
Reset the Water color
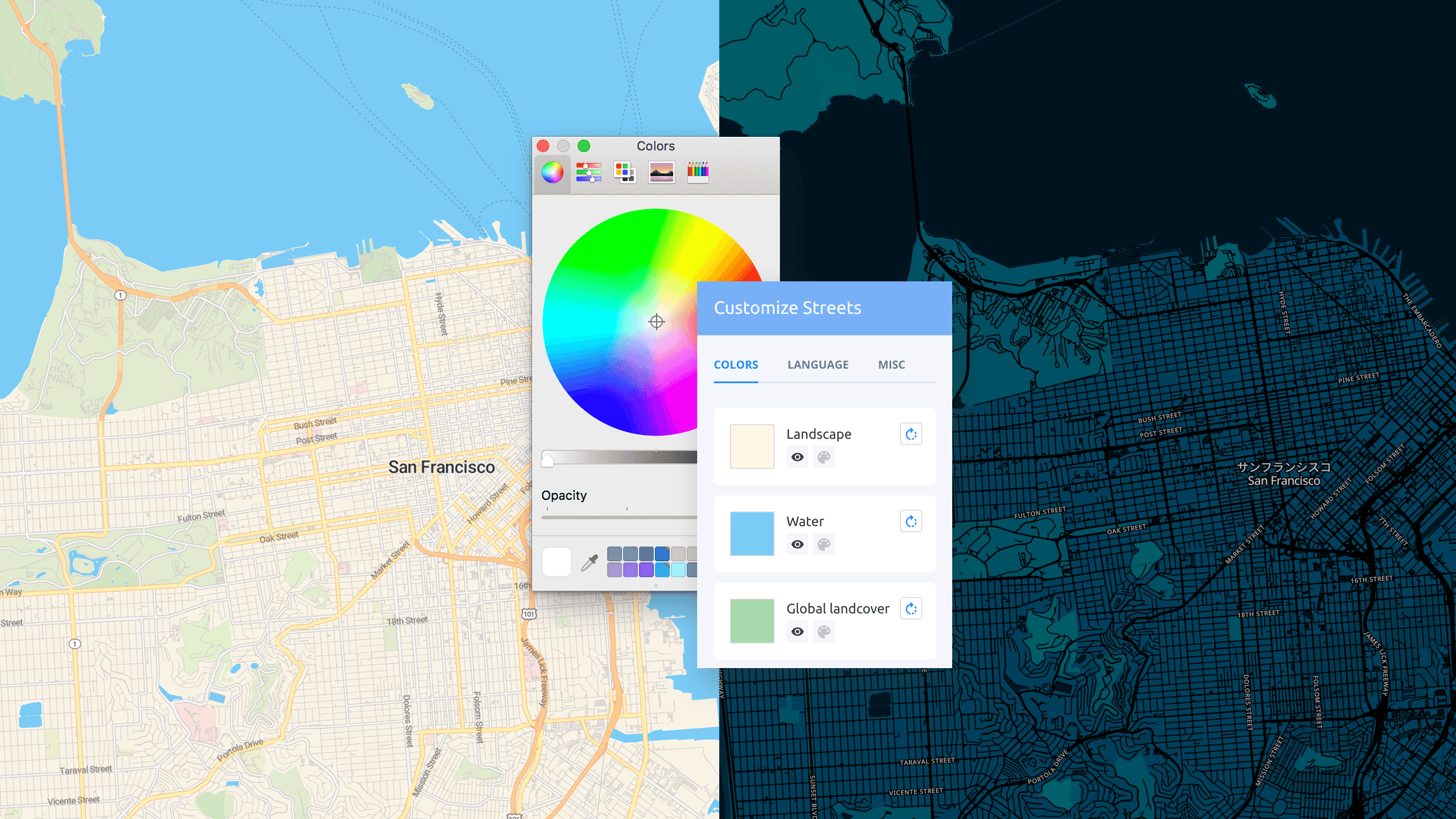click(x=910, y=521)
